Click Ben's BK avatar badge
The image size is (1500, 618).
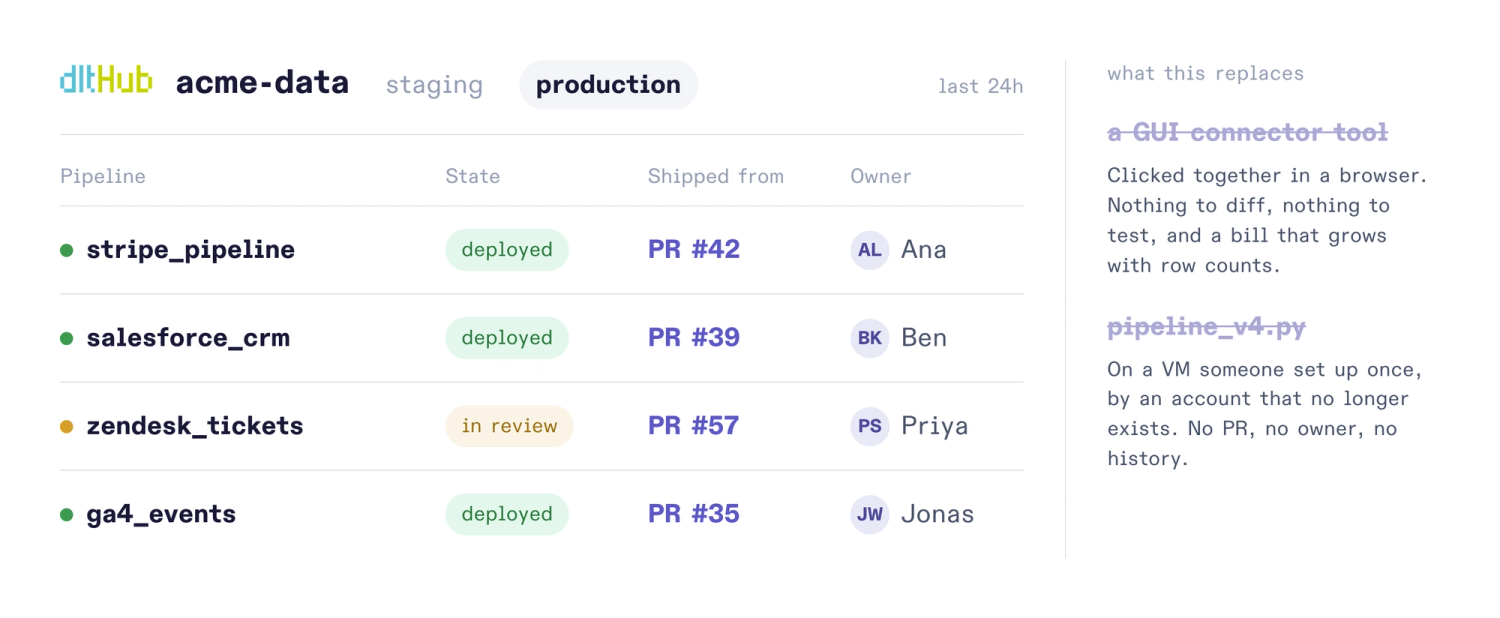click(x=870, y=338)
